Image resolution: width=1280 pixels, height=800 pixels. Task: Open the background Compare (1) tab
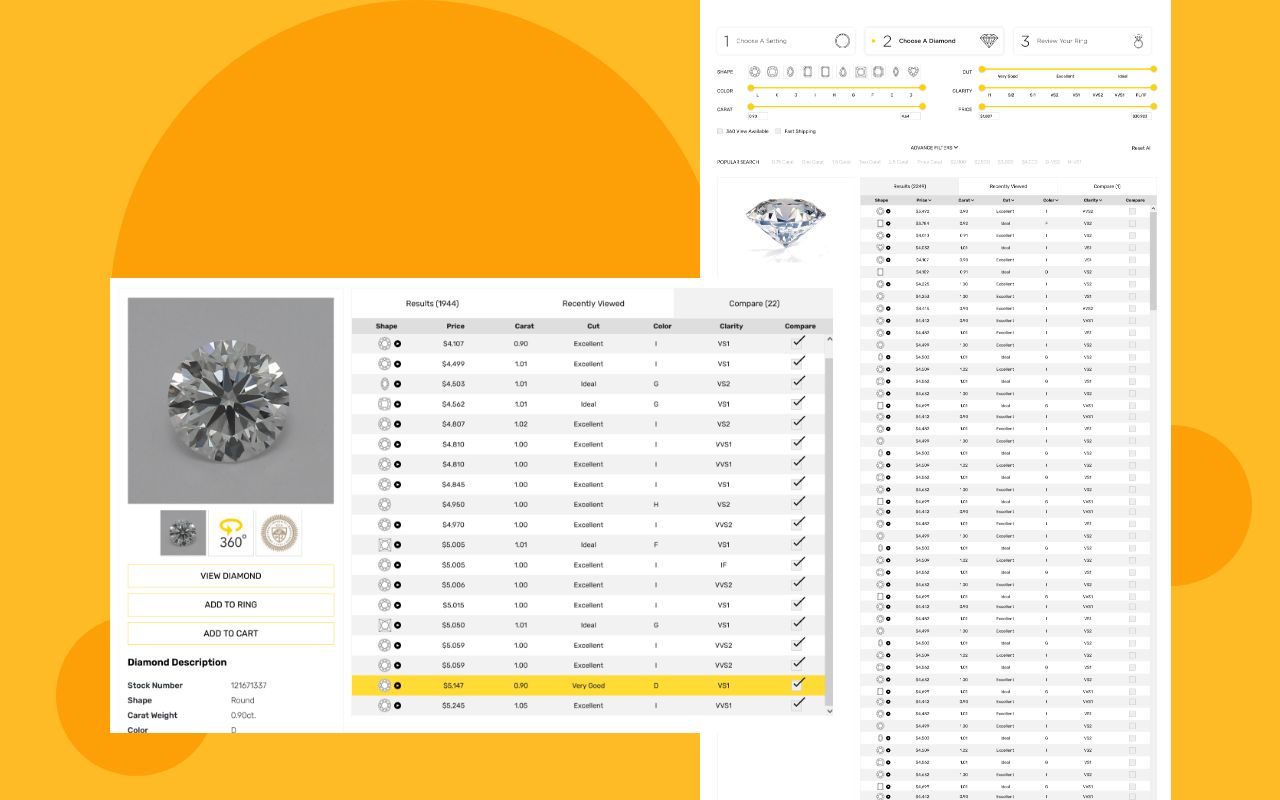[x=1107, y=186]
